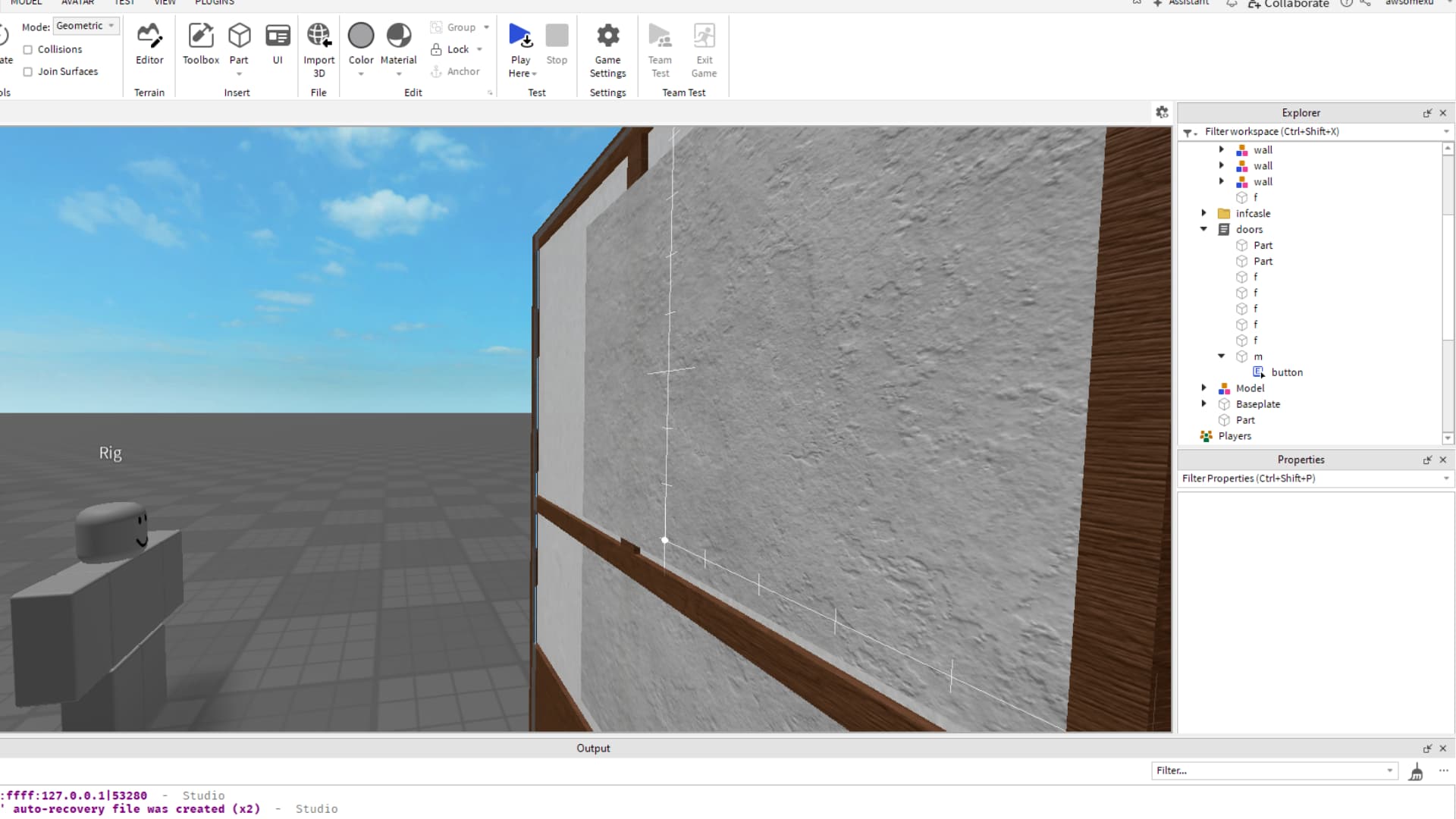Open the Mode Geometric dropdown
This screenshot has width=1456, height=819.
tap(86, 26)
